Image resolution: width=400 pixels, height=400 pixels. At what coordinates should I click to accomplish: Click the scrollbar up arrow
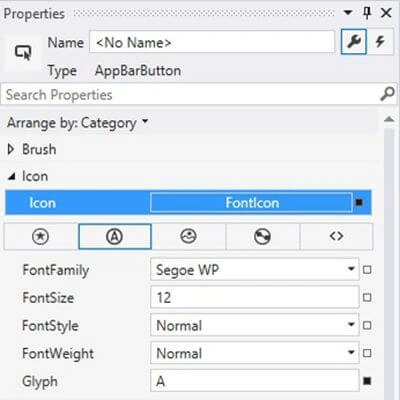point(389,119)
